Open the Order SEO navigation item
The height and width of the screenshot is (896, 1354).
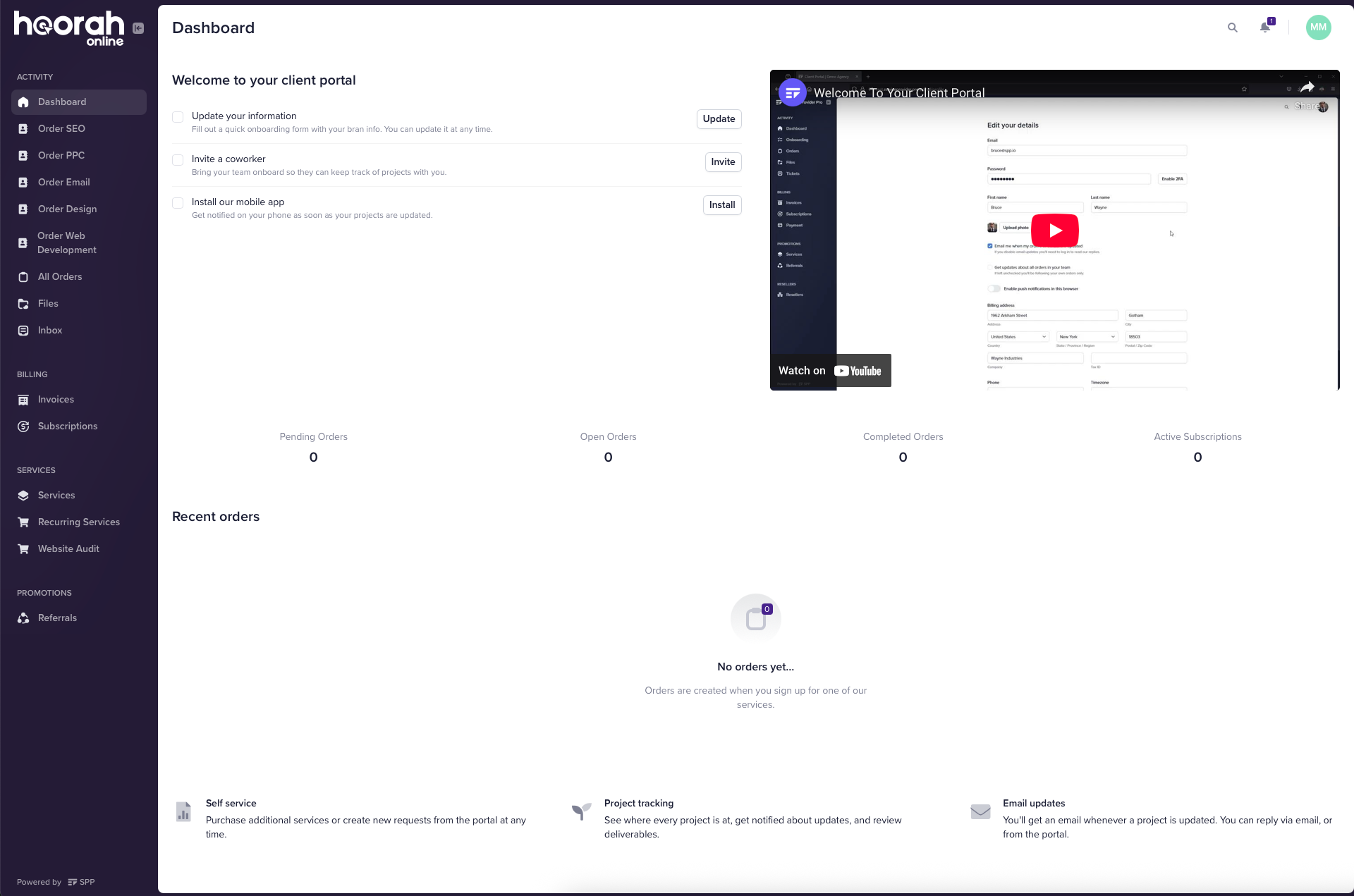61,128
